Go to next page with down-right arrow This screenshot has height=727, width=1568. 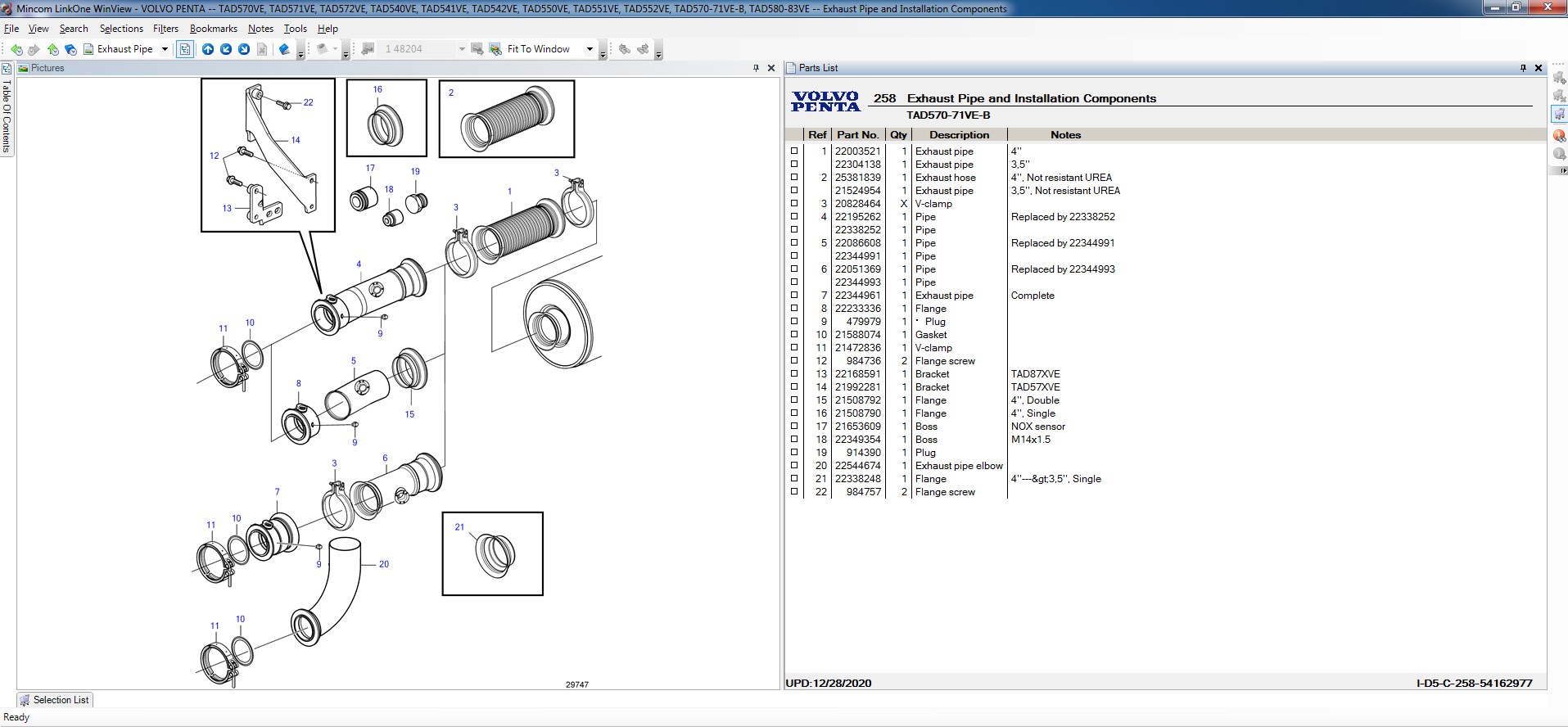click(x=244, y=49)
